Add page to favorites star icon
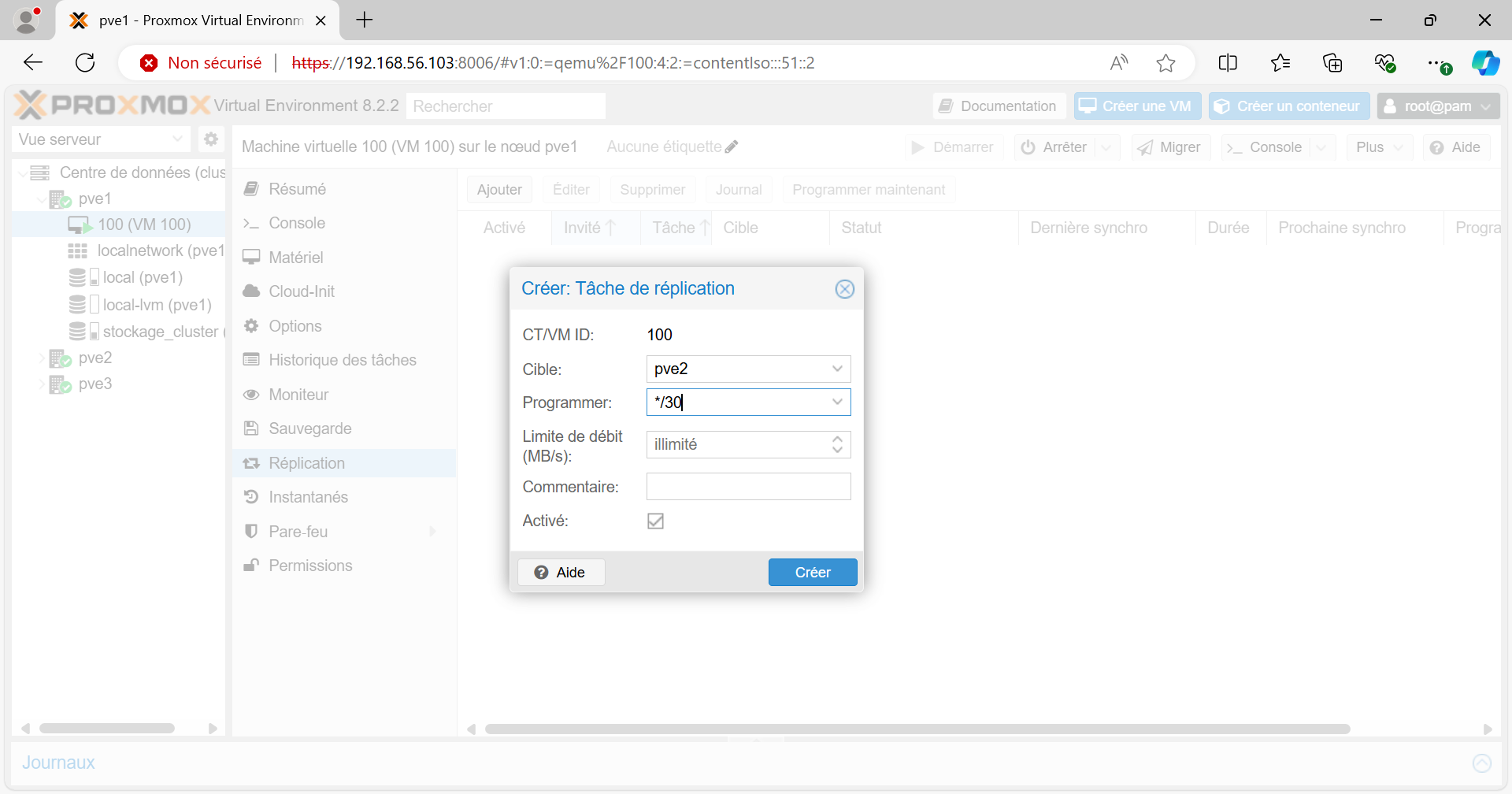 tap(1165, 63)
